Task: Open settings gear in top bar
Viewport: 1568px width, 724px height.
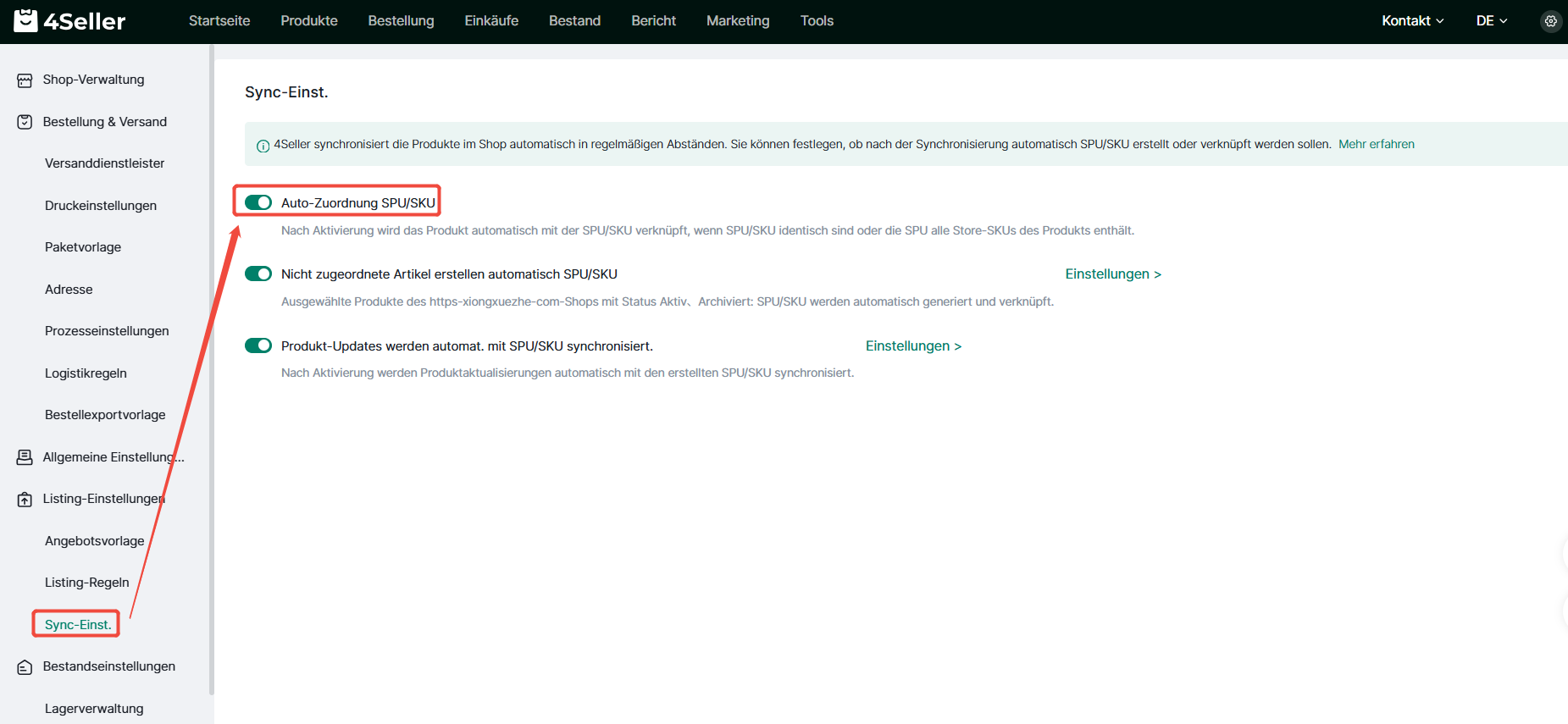Action: point(1550,21)
